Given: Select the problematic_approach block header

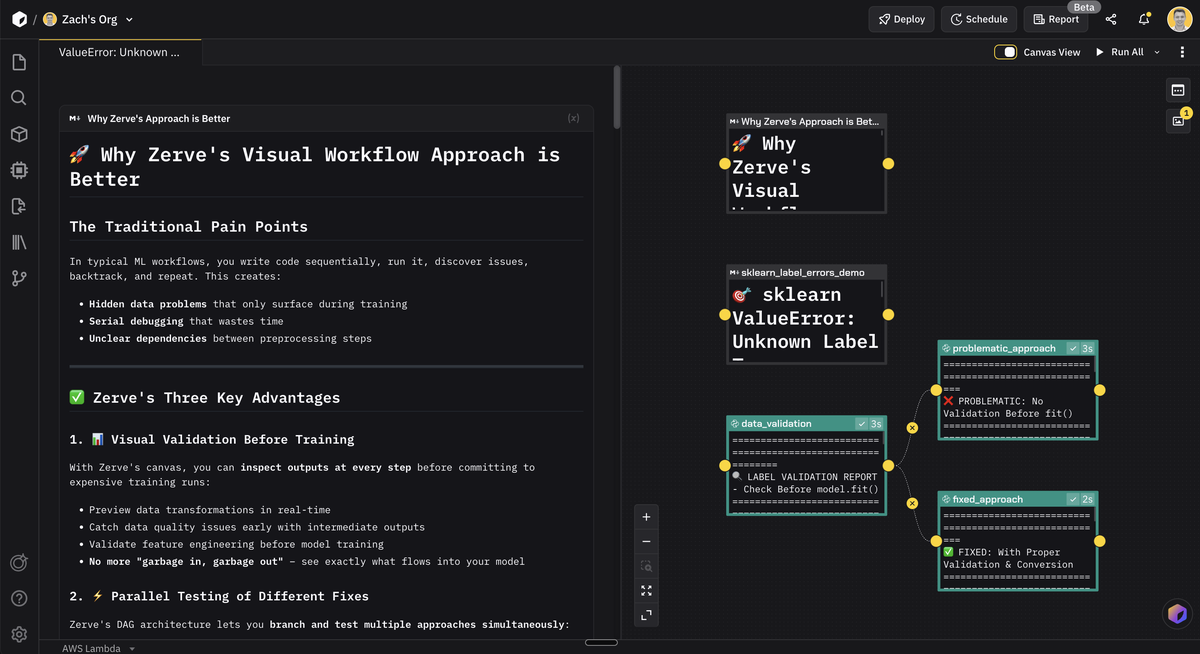Looking at the screenshot, I should tap(1018, 348).
